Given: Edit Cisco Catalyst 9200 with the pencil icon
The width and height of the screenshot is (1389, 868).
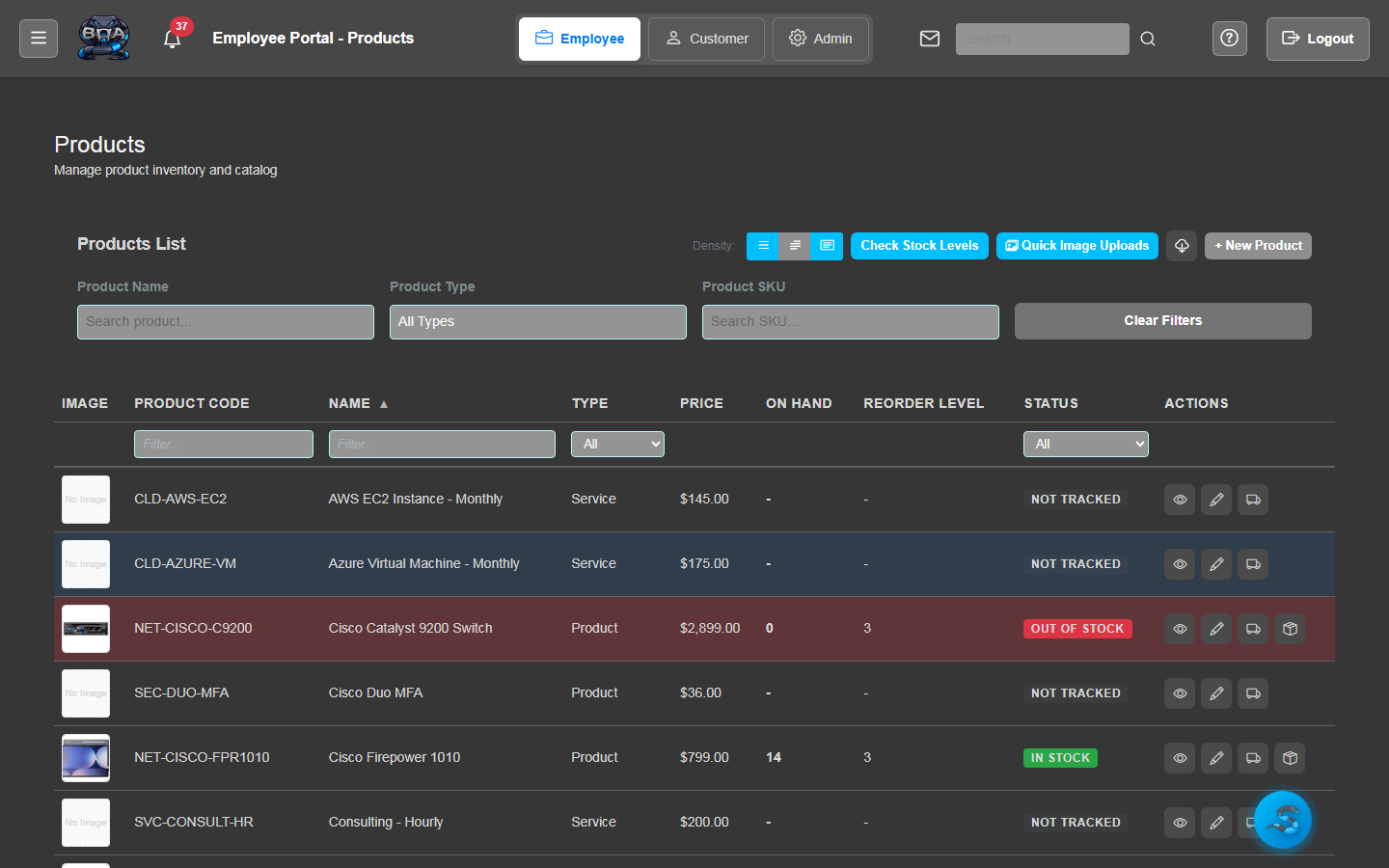Looking at the screenshot, I should (x=1215, y=628).
